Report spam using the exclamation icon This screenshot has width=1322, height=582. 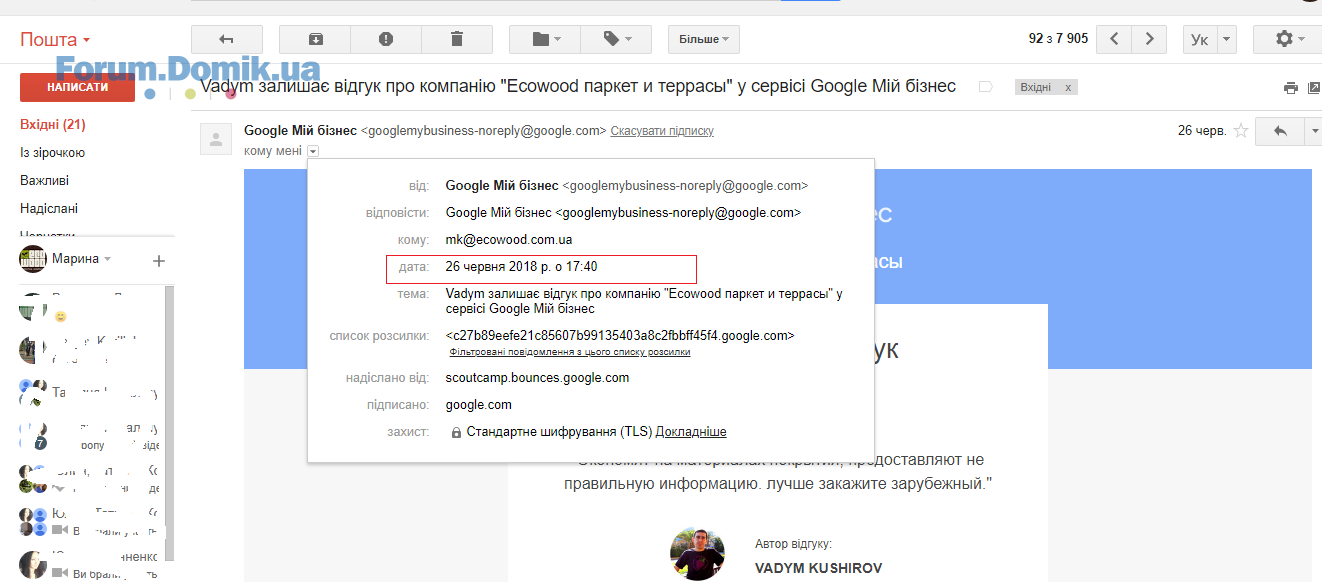click(x=386, y=39)
